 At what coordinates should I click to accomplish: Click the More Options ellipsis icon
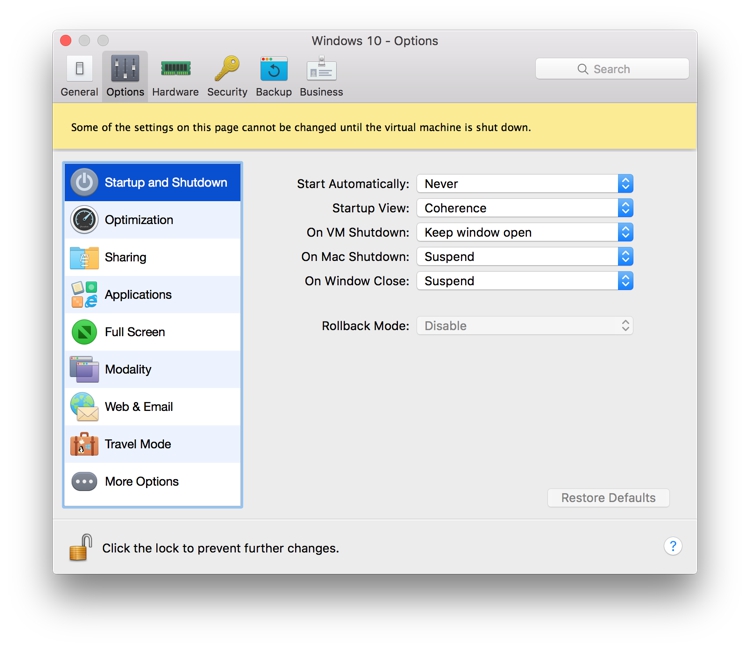pyautogui.click(x=84, y=482)
